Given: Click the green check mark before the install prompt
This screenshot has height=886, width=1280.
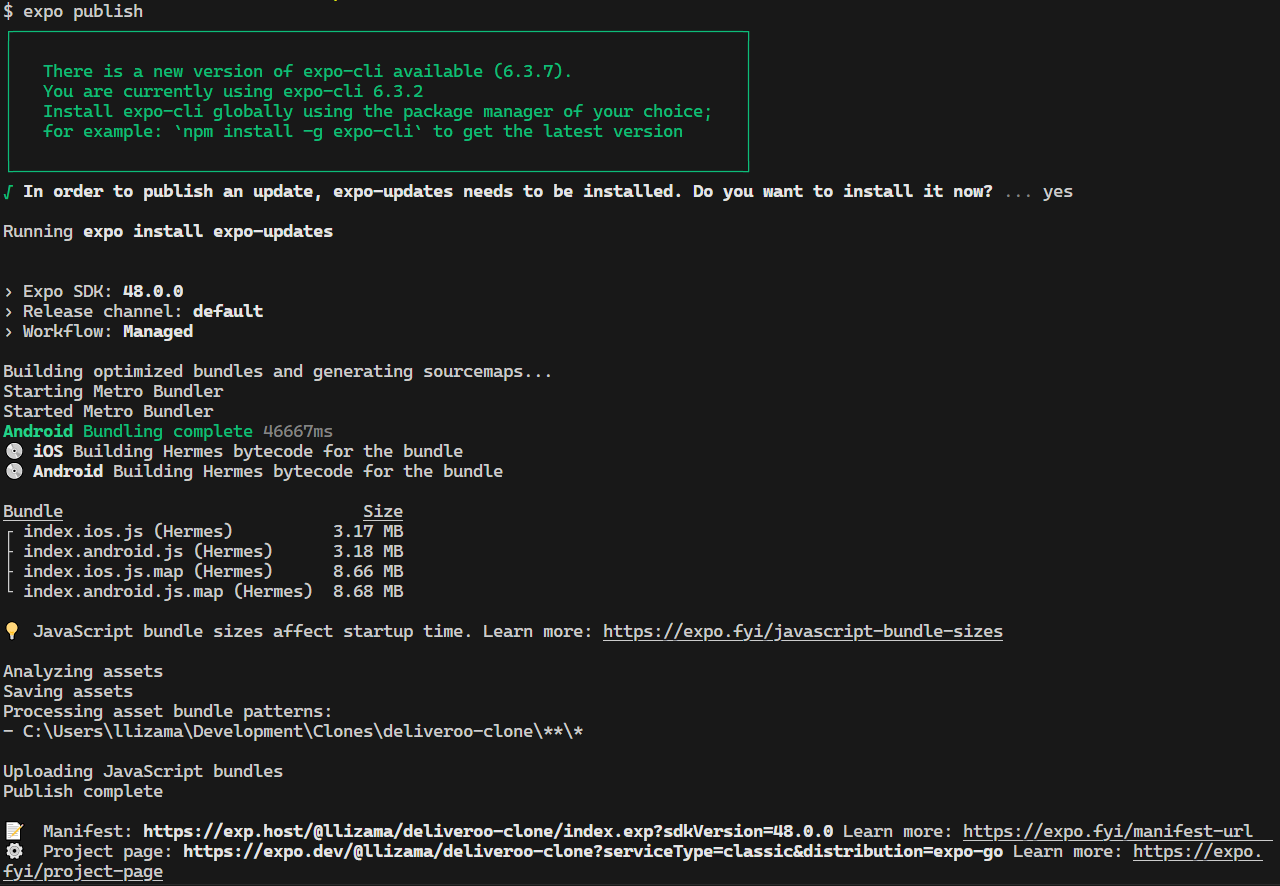Looking at the screenshot, I should pyautogui.click(x=8, y=191).
